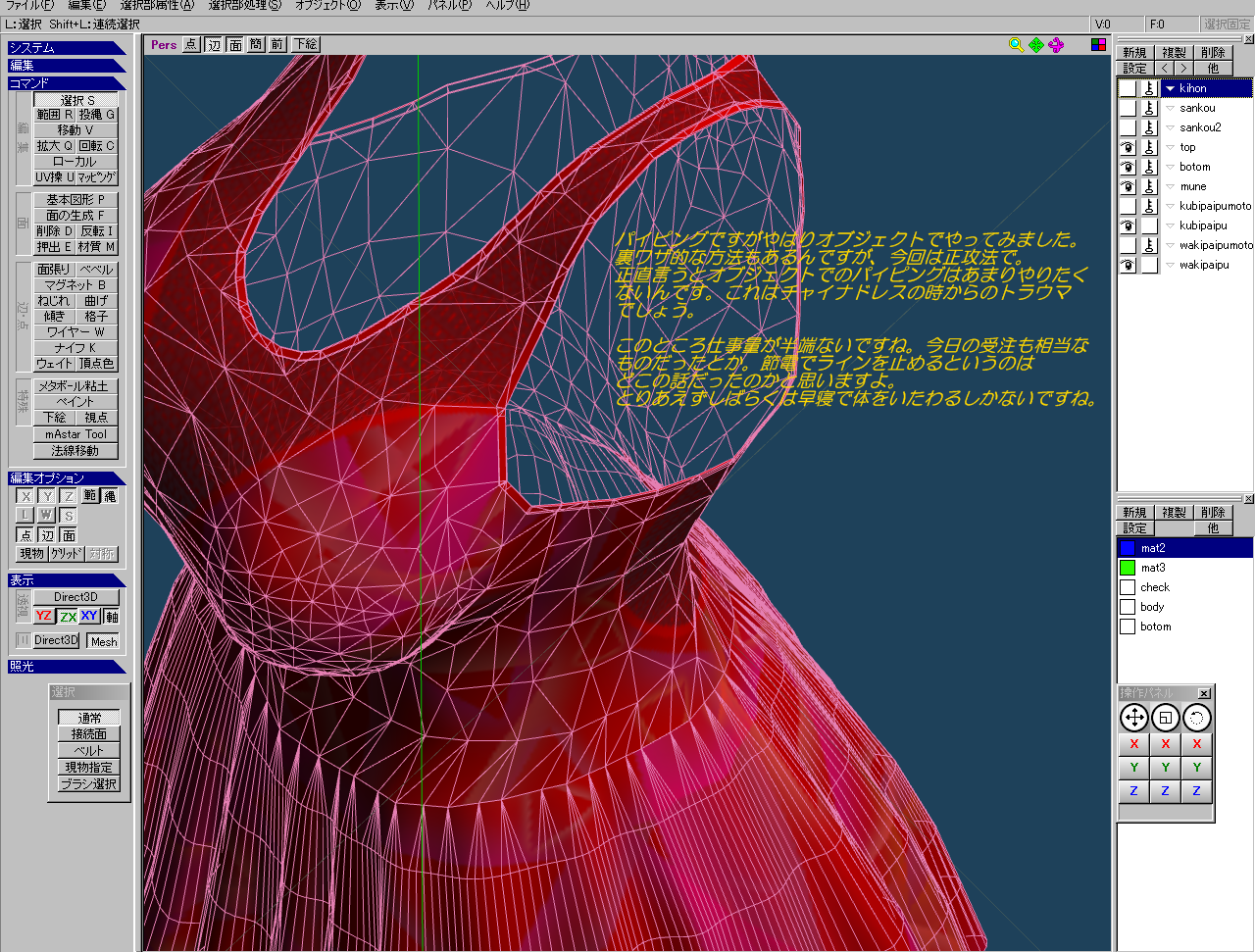Select the rotate handle in operation panel
This screenshot has height=952, width=1255.
pyautogui.click(x=1196, y=718)
